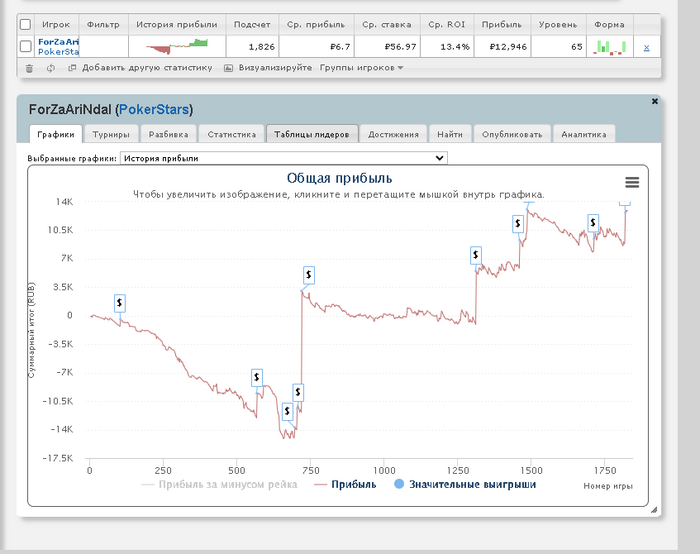This screenshot has width=700, height=554.
Task: Close the ForZaAriNdal panel with the X
Action: click(654, 101)
